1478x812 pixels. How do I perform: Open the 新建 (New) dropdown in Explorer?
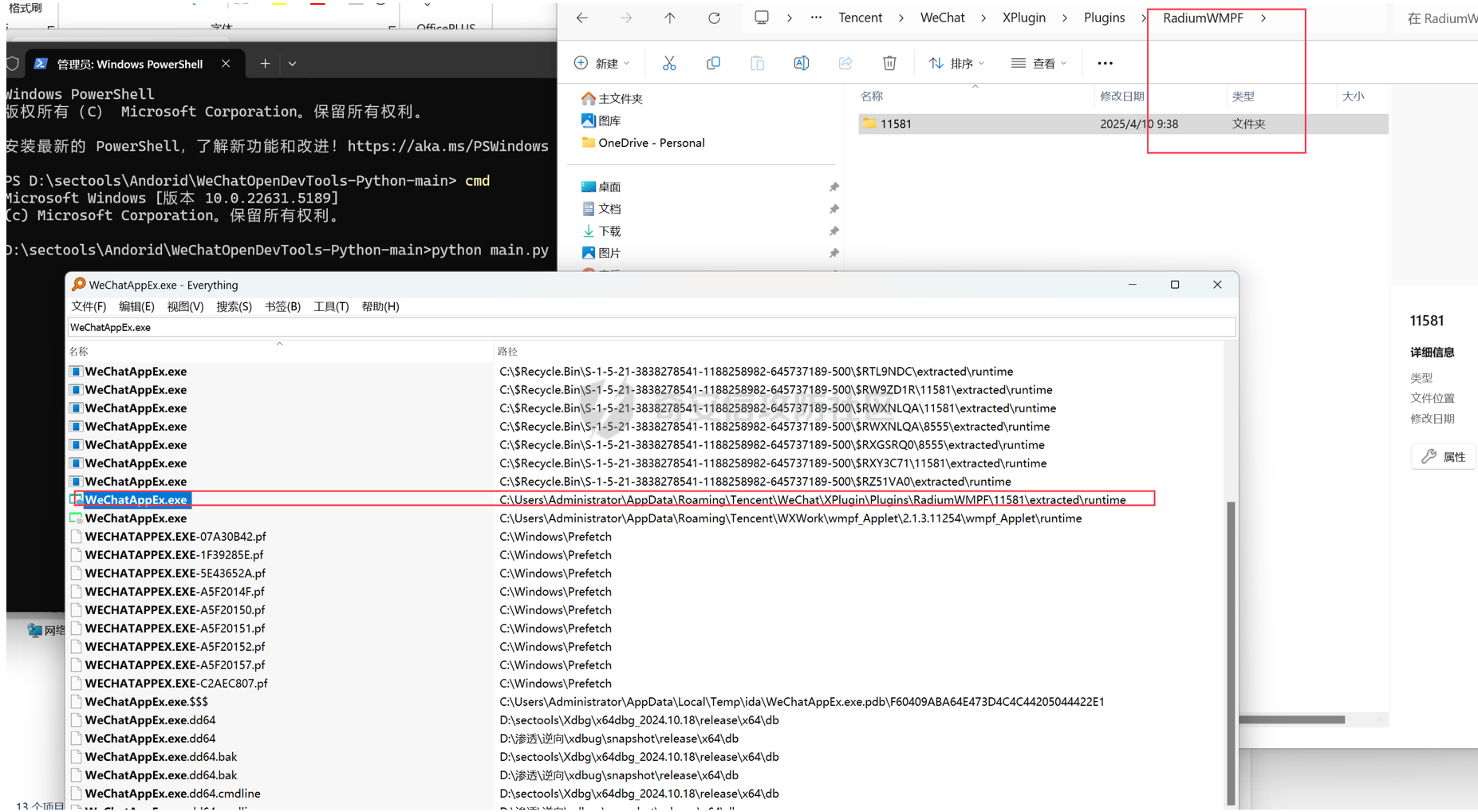602,63
